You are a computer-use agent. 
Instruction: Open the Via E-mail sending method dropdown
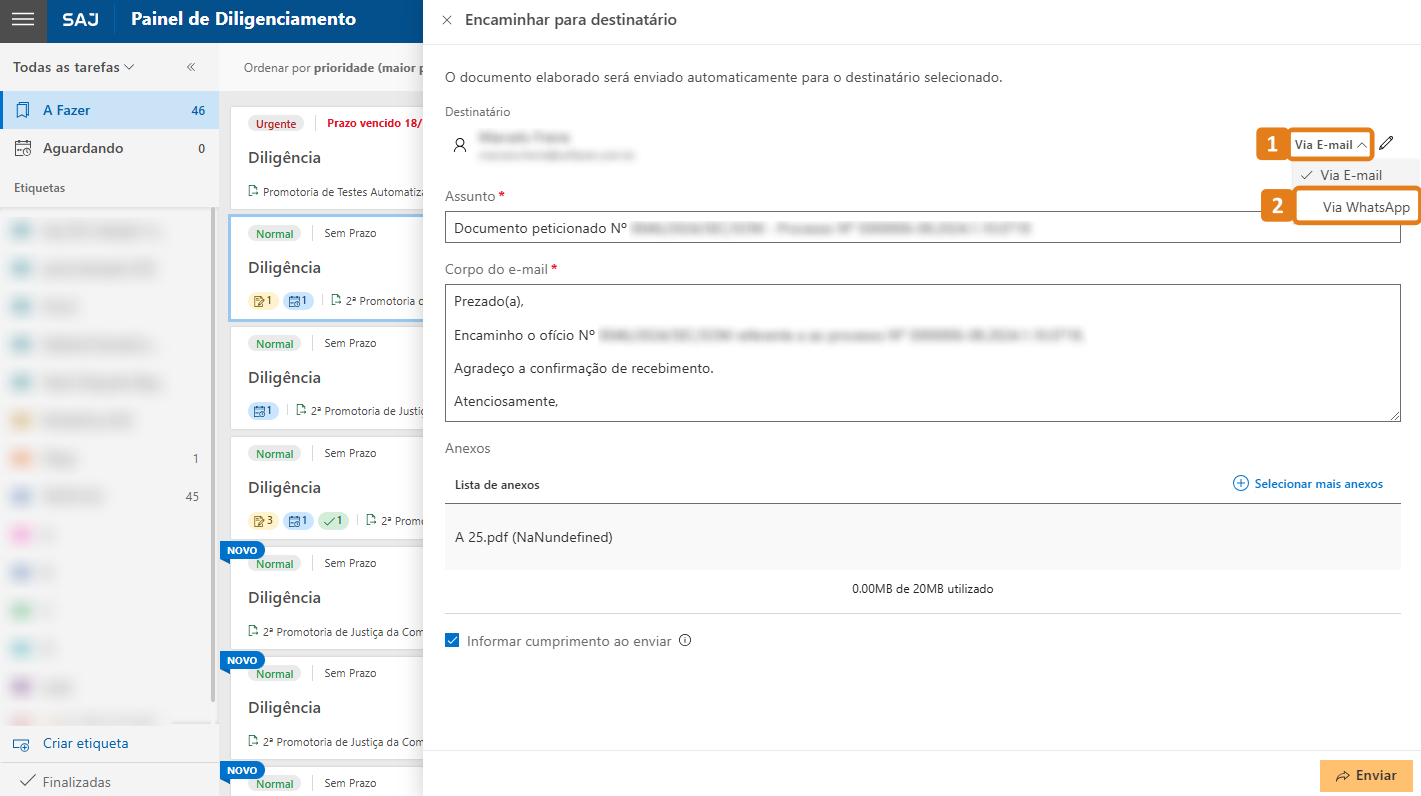pyautogui.click(x=1330, y=143)
